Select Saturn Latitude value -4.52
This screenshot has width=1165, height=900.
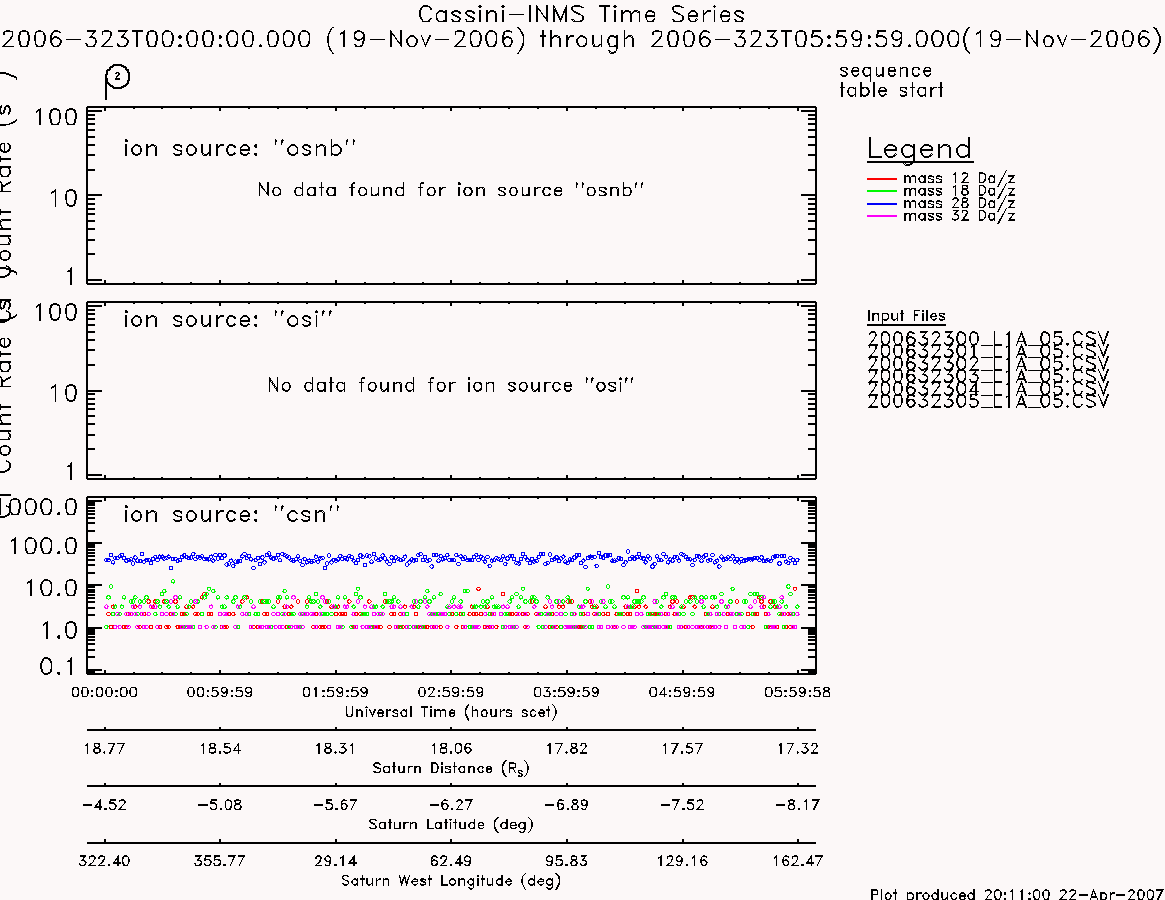pos(104,805)
